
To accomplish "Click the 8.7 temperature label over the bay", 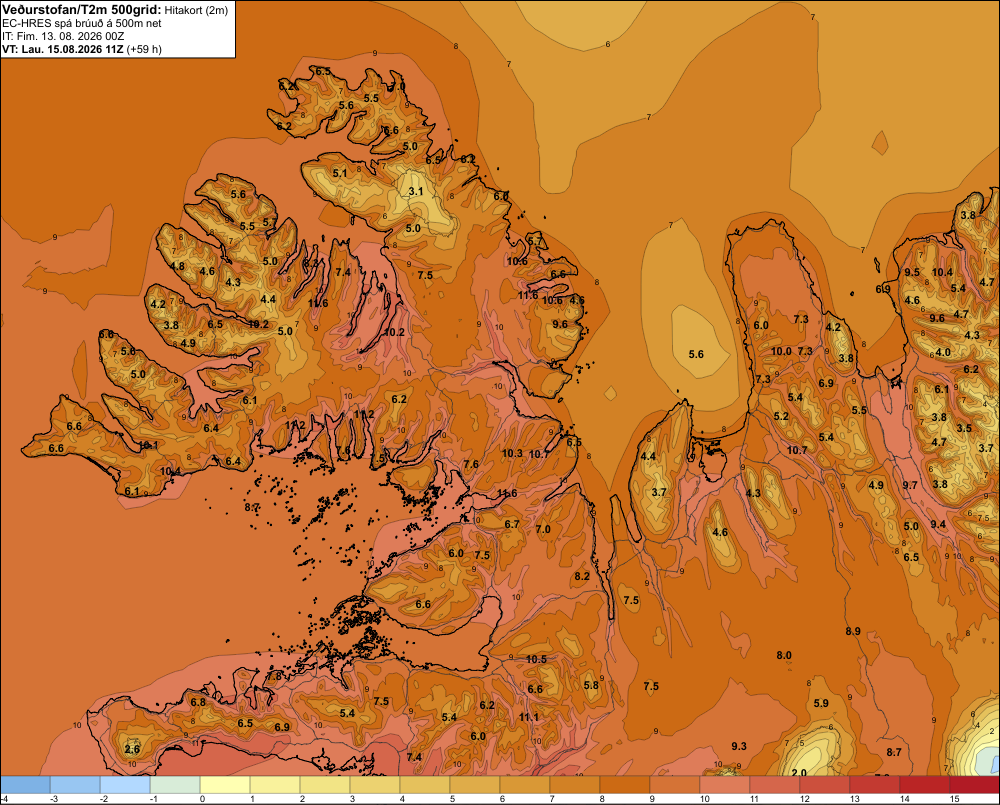I will coord(252,508).
